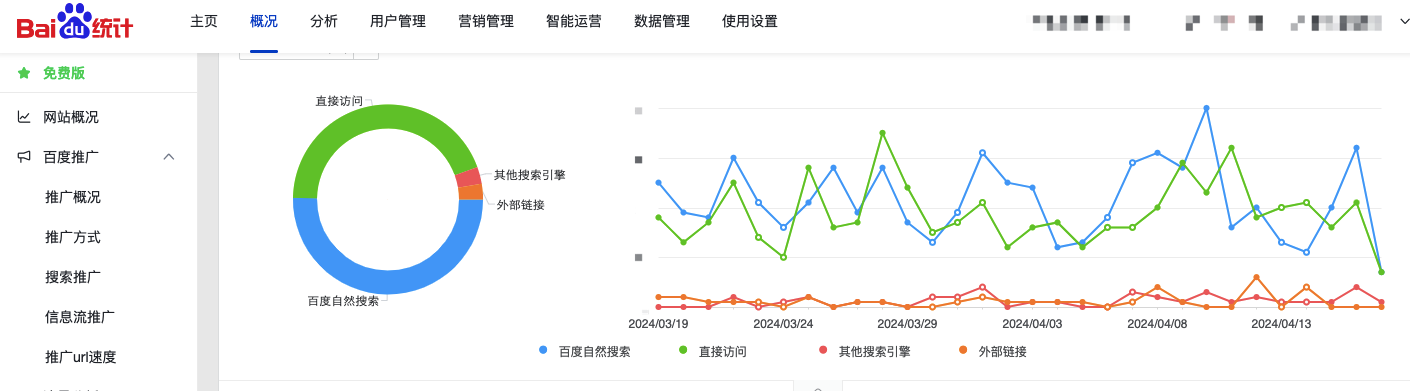Click the 百度推广 megaphone icon

[x=23, y=157]
